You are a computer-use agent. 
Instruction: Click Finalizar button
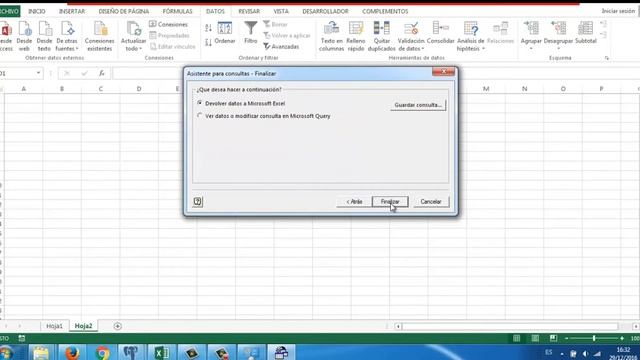pos(390,202)
